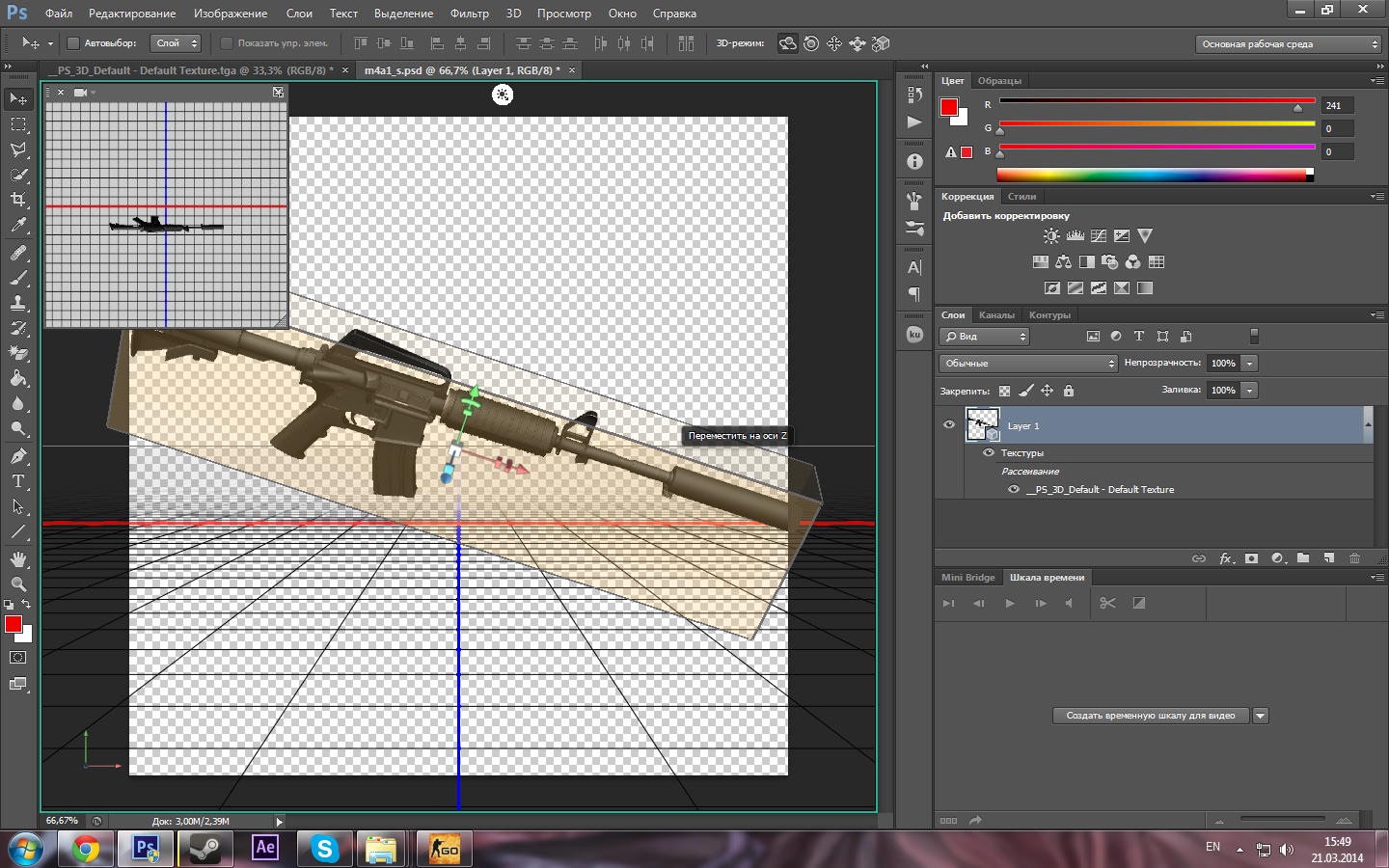Open the Файл menu
This screenshot has width=1389, height=868.
[x=59, y=14]
